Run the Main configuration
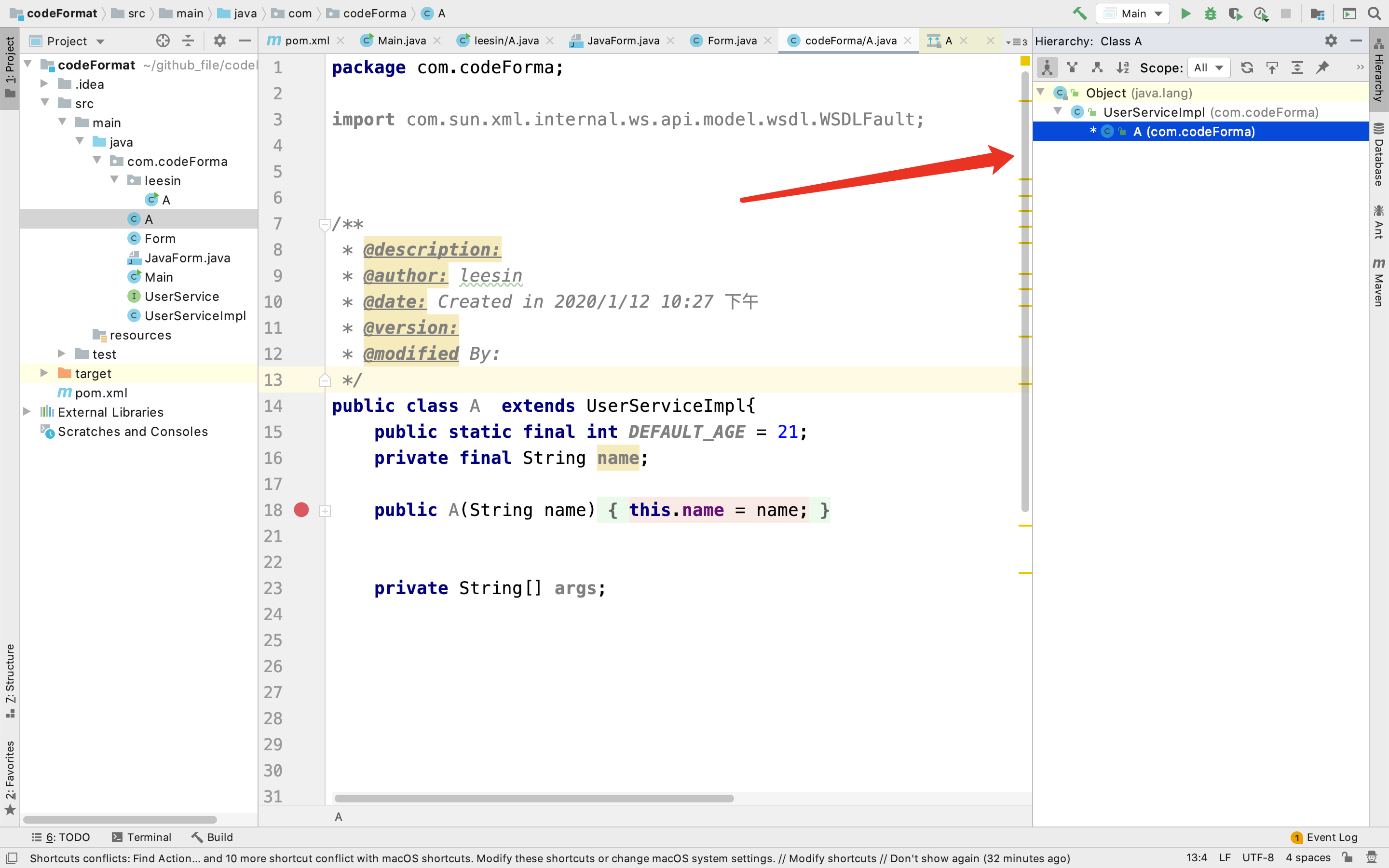 1186,13
